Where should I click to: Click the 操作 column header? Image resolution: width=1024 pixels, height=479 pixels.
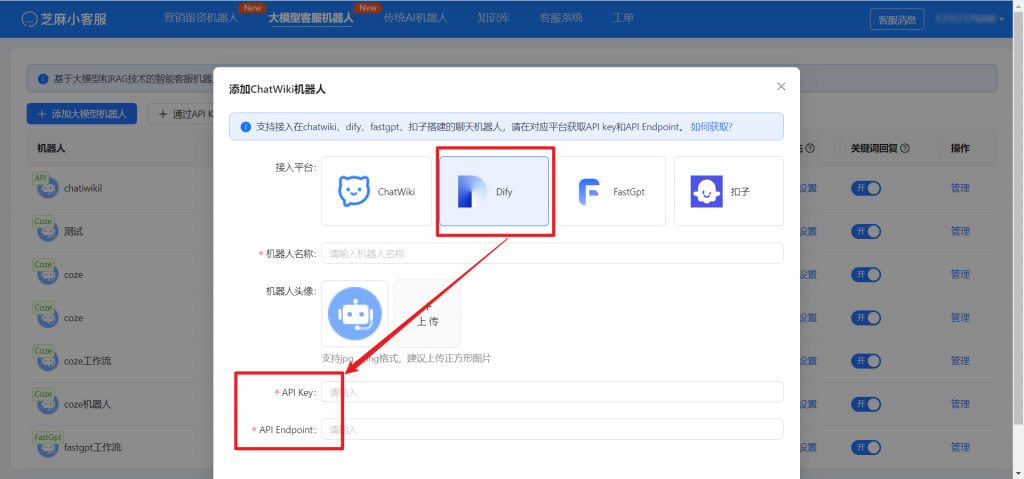[960, 148]
